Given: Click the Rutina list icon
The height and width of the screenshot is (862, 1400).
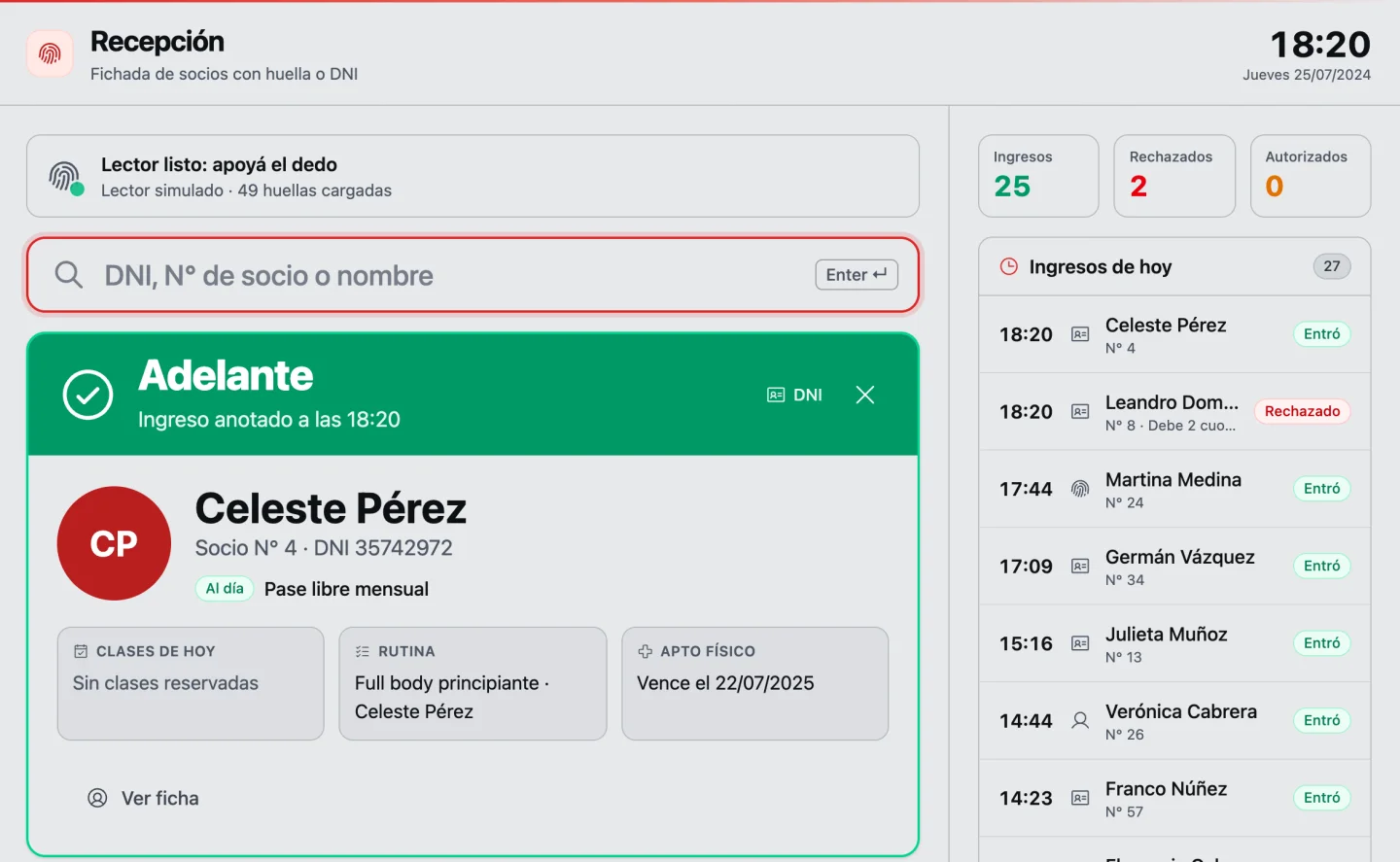Looking at the screenshot, I should pos(363,651).
